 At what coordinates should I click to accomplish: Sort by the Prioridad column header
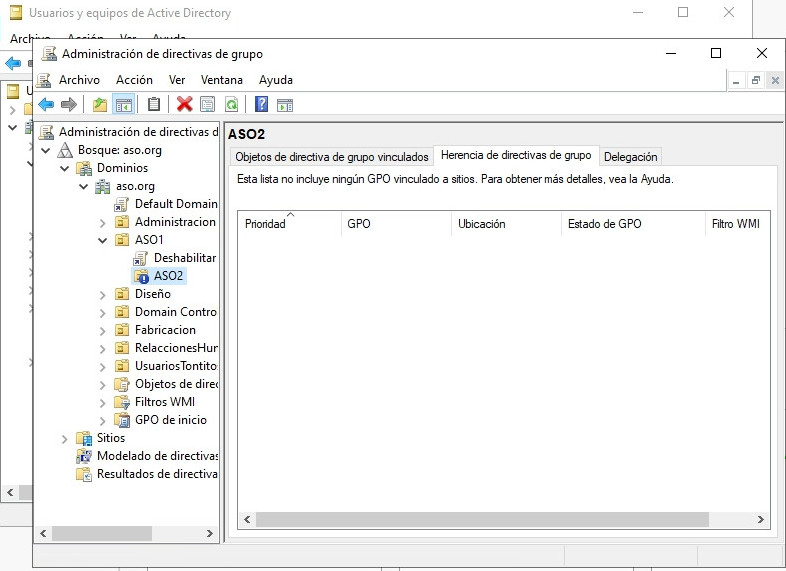266,224
